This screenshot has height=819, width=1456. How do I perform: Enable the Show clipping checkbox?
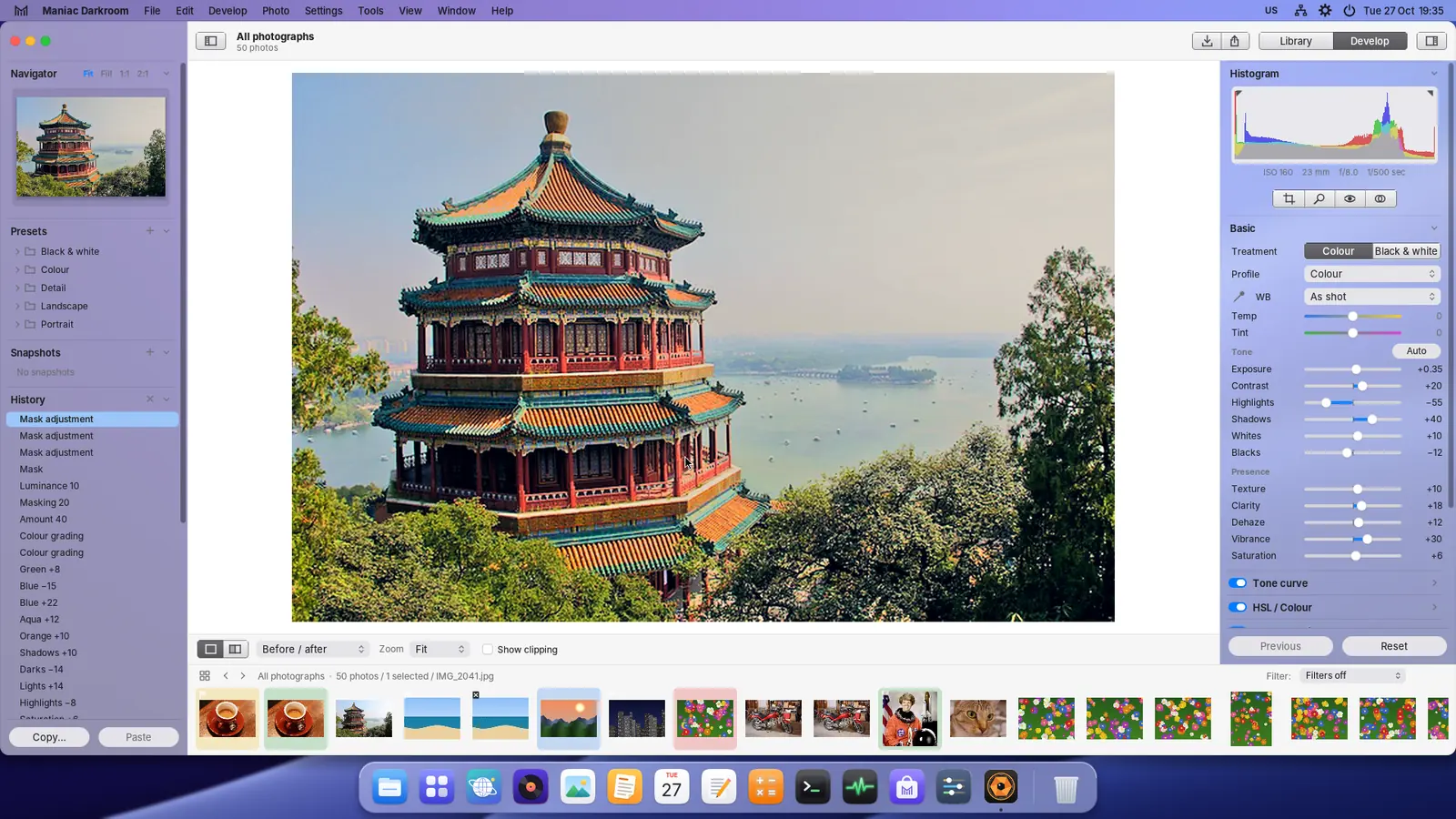[488, 650]
